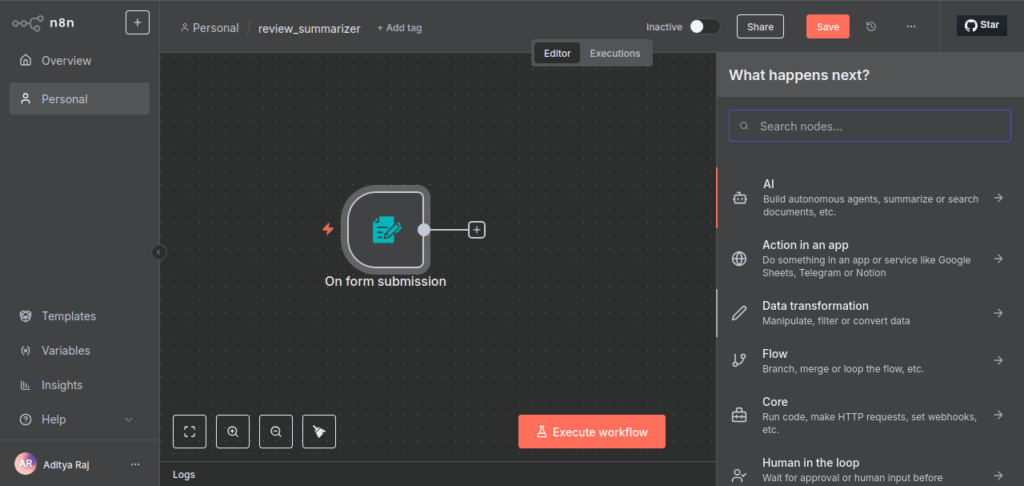
Task: Click the Save button
Action: point(827,27)
